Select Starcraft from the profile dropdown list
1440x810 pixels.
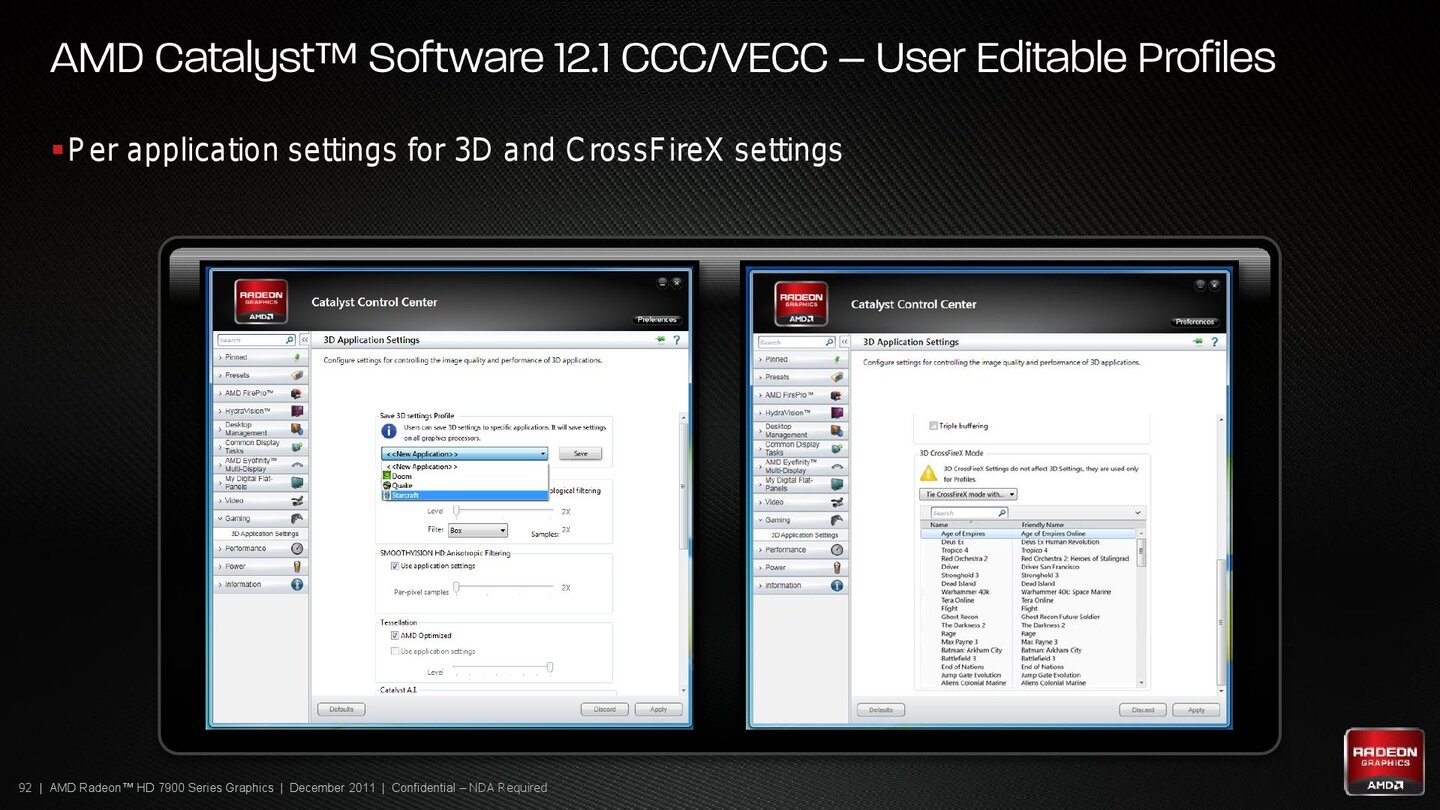465,495
